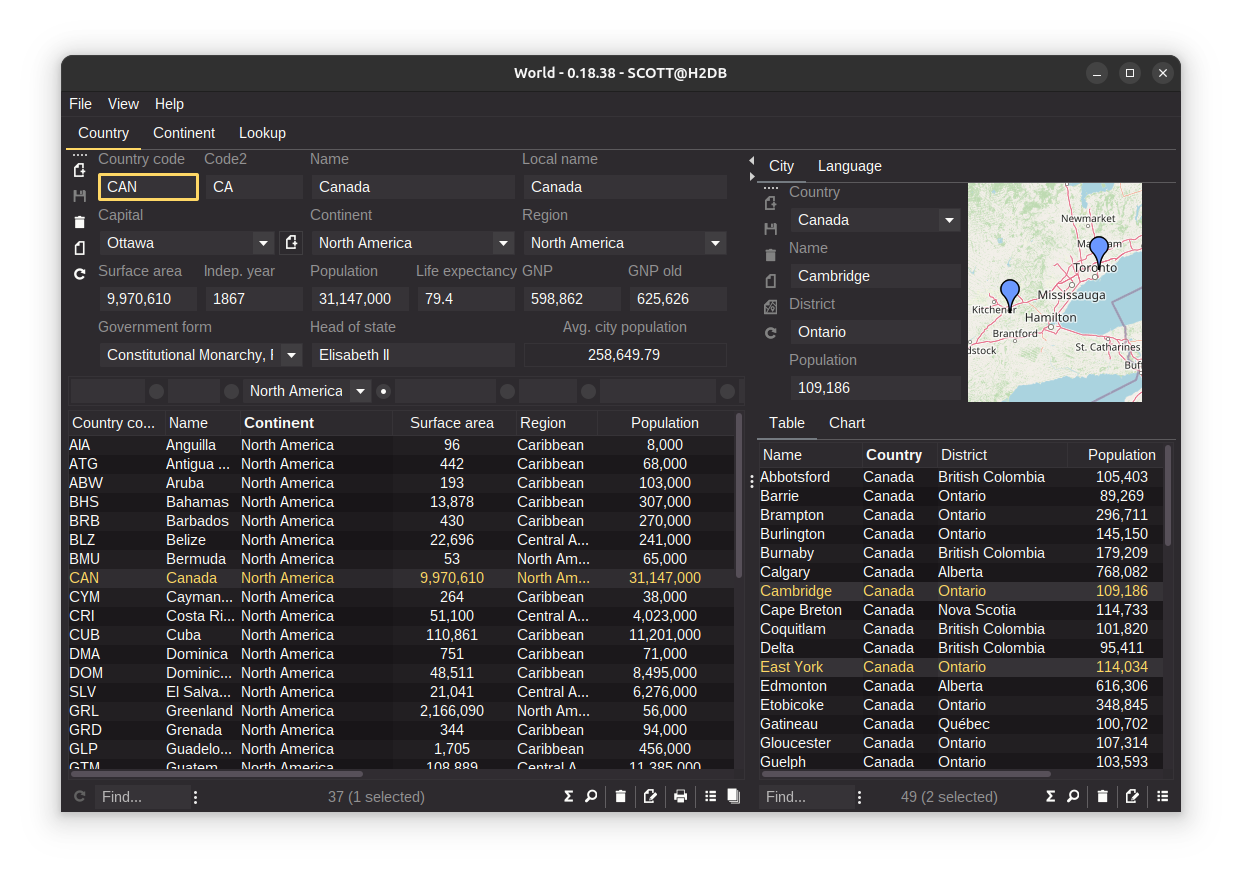Sort country table by Continent header
Screen dimensions: 1242x879
(x=316, y=423)
